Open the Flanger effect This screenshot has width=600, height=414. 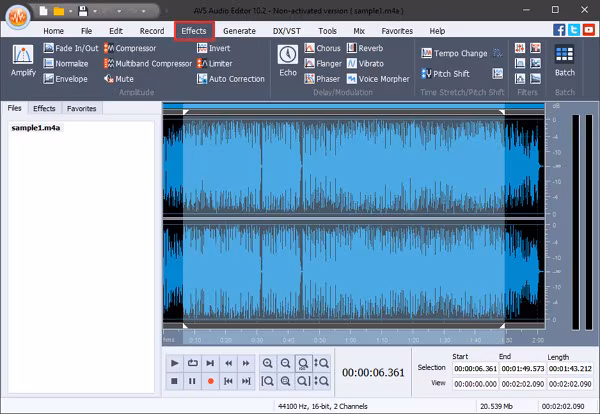pos(323,64)
